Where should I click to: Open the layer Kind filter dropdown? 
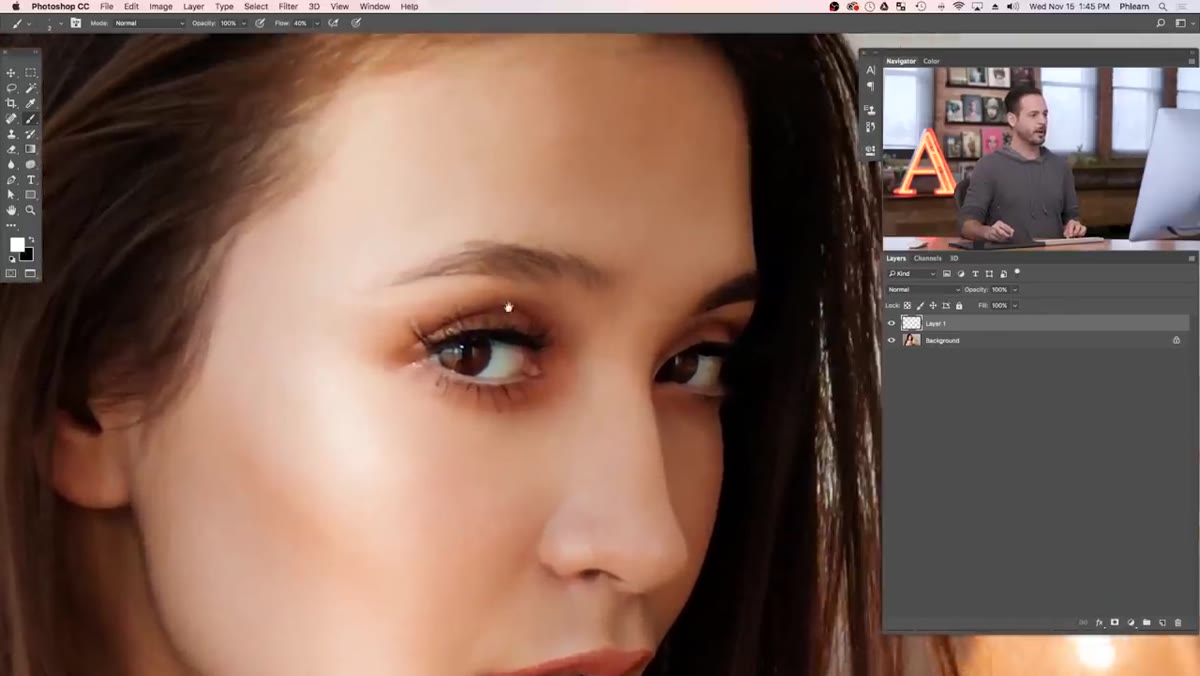(x=912, y=274)
